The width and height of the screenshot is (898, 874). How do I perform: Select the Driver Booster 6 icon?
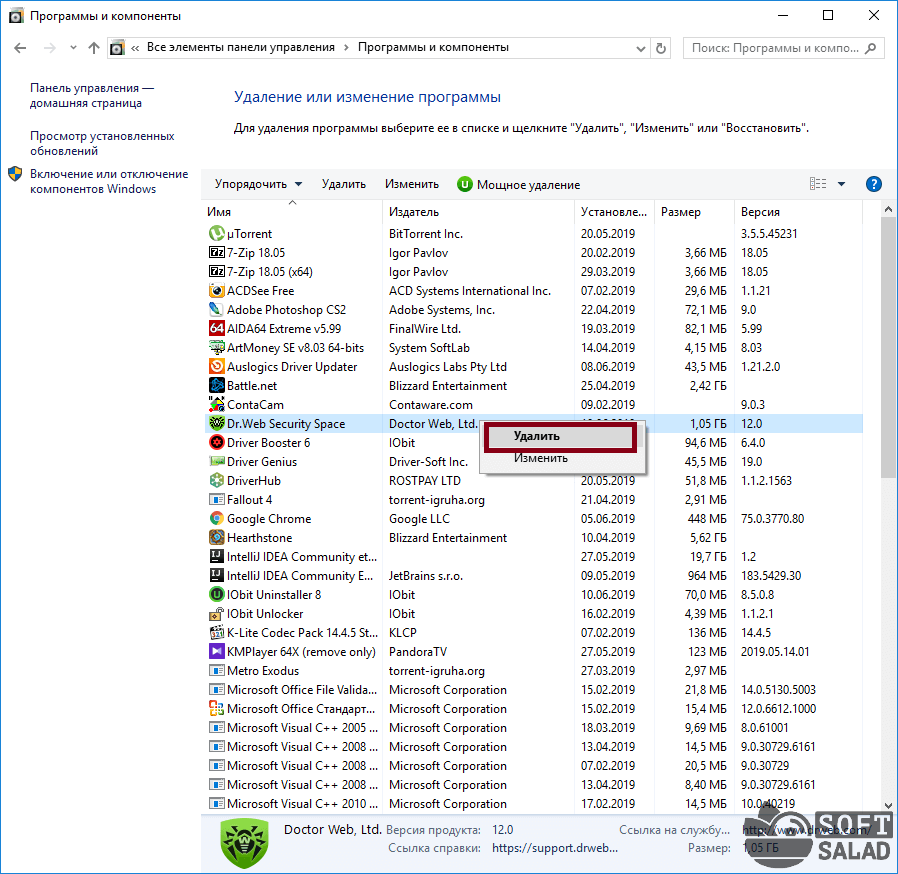pyautogui.click(x=216, y=443)
